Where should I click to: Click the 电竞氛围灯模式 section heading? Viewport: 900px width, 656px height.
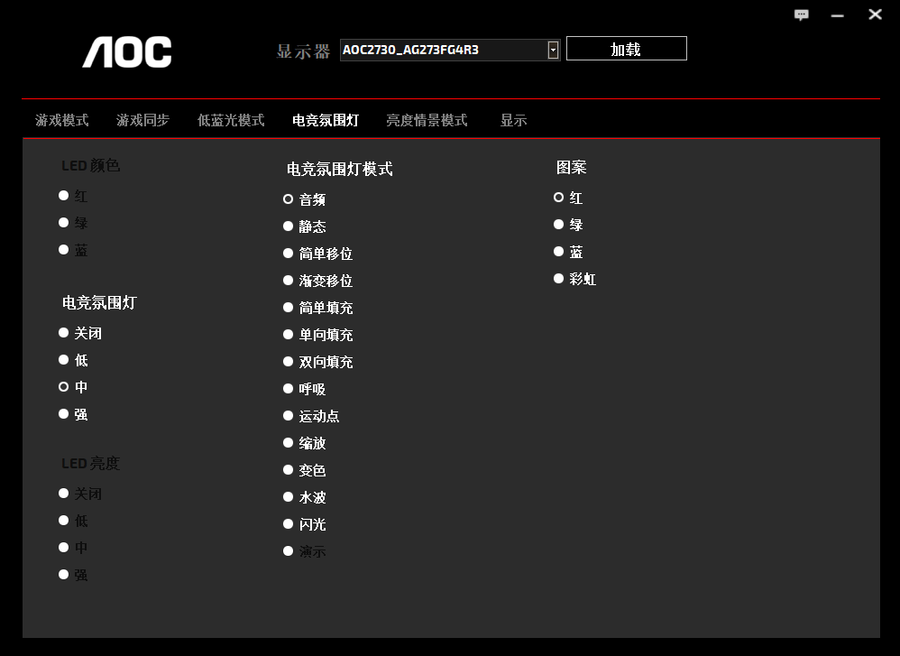tap(340, 169)
